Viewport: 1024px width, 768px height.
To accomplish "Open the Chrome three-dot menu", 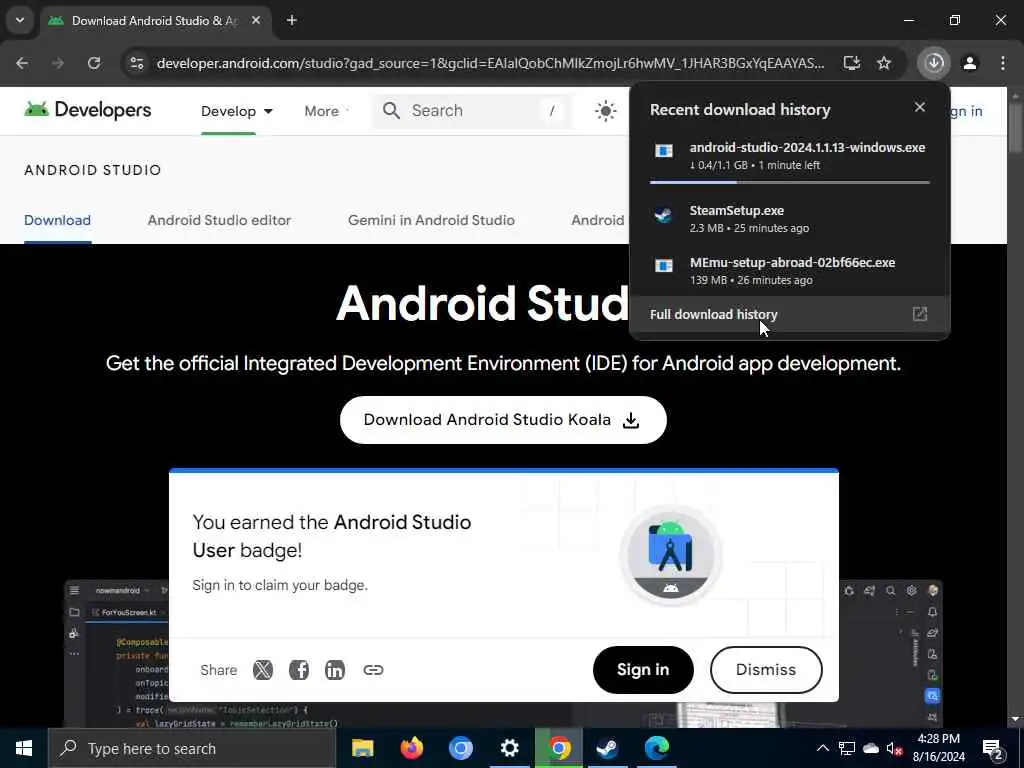I will click(1003, 63).
